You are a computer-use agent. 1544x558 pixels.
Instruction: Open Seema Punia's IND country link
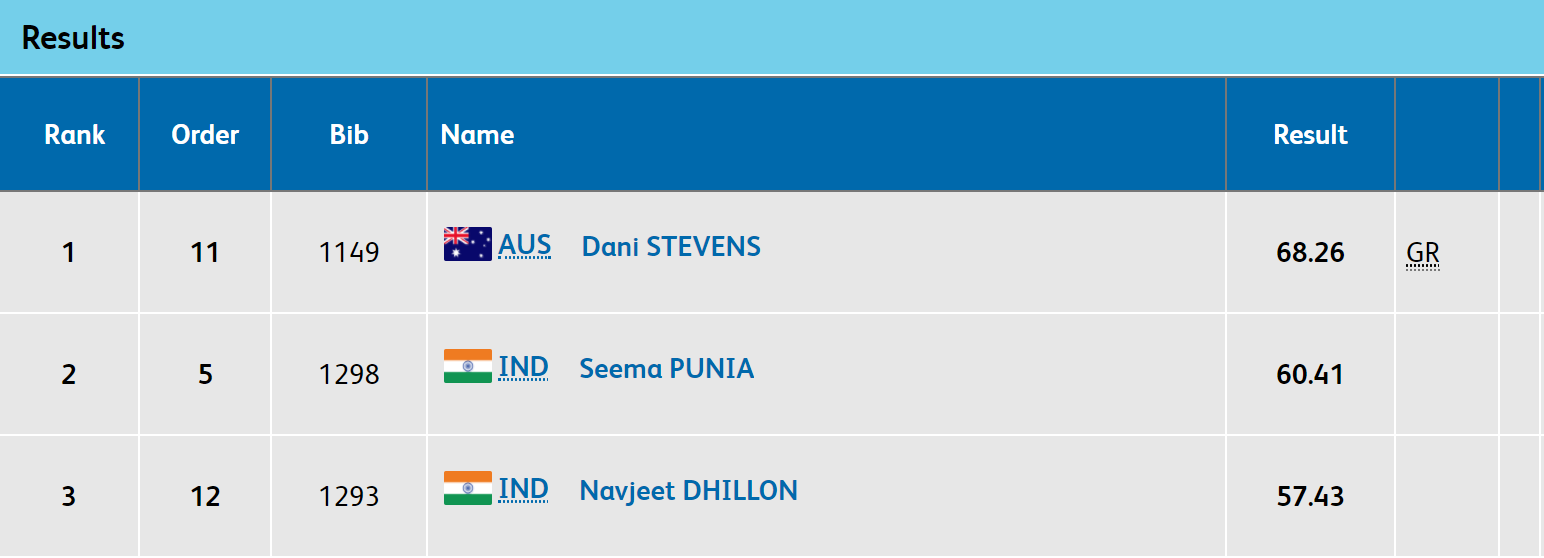[x=523, y=367]
